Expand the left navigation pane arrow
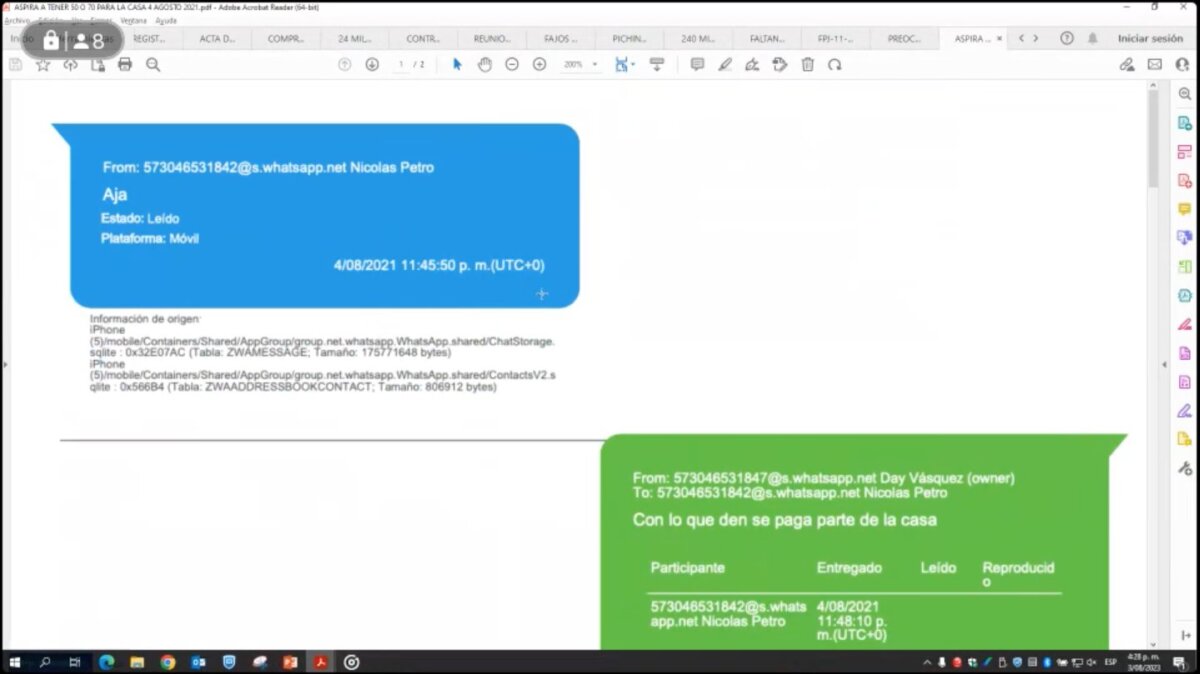This screenshot has width=1200, height=674. pyautogui.click(x=5, y=365)
